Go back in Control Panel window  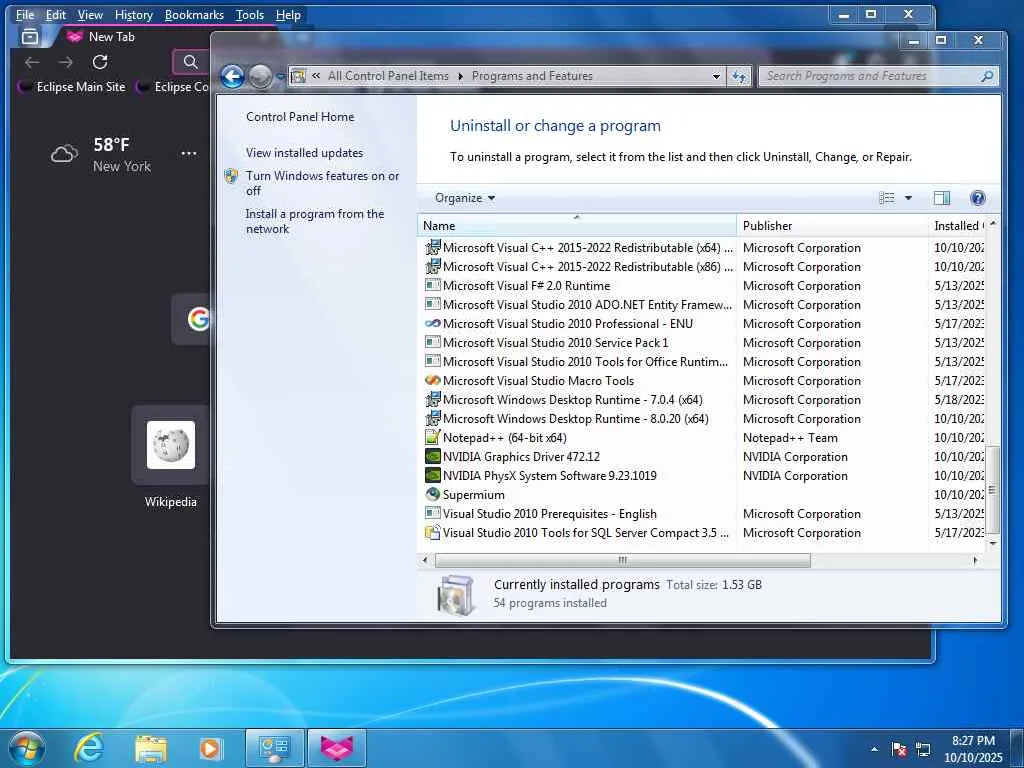[x=232, y=76]
